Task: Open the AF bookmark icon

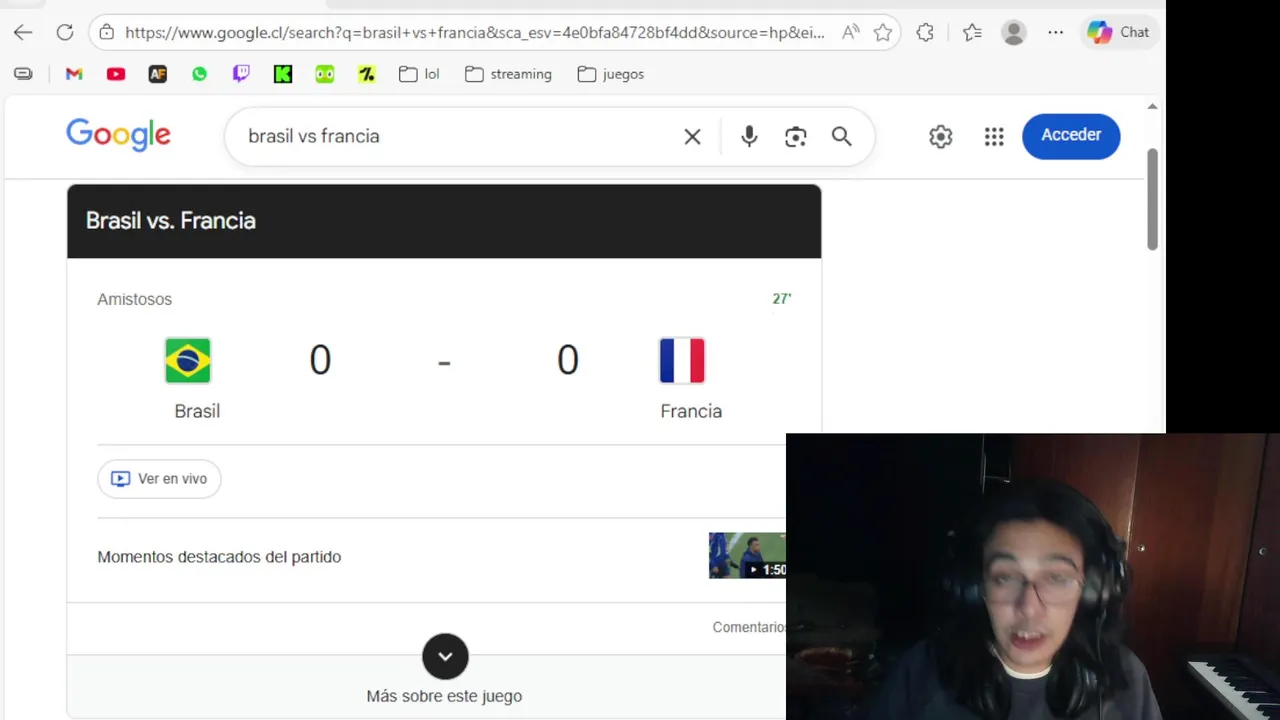Action: [158, 74]
